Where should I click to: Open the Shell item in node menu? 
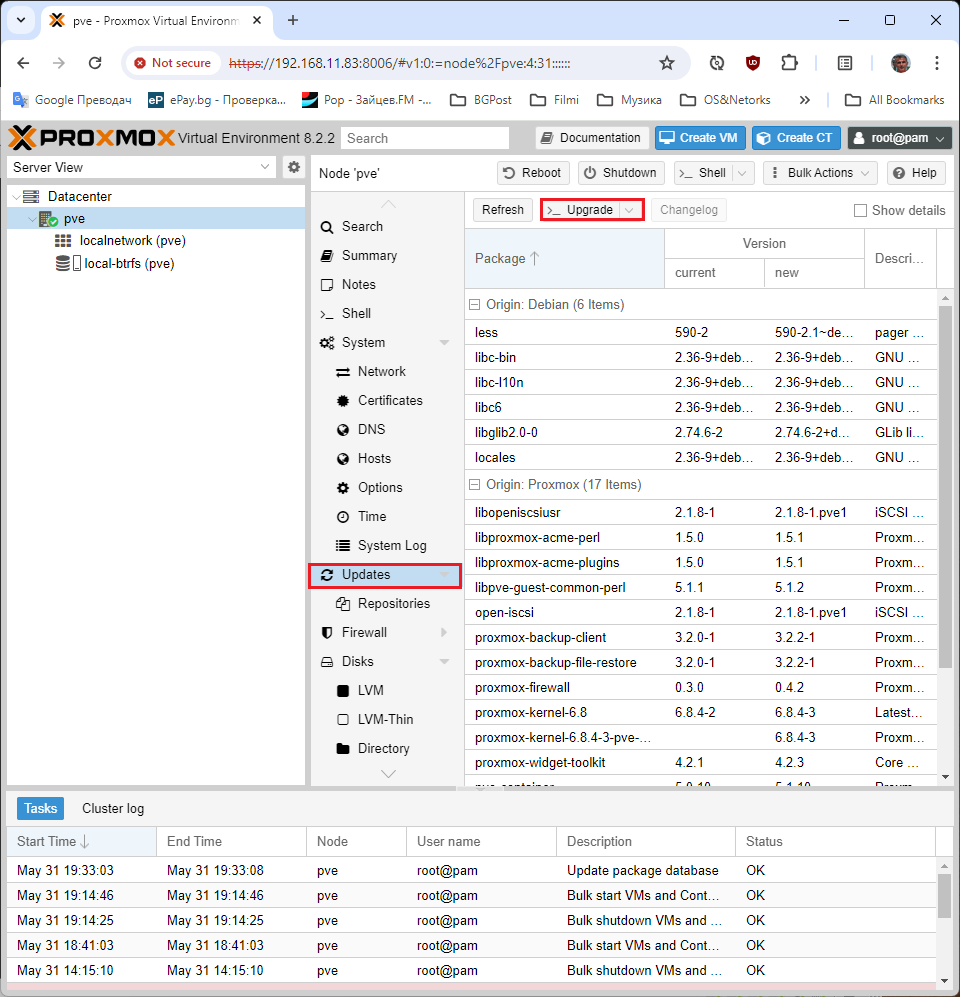pyautogui.click(x=385, y=313)
